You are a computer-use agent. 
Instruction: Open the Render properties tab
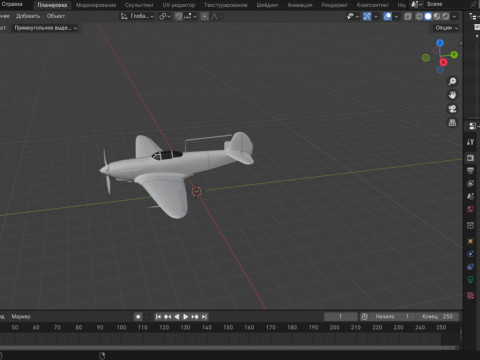tap(470, 158)
